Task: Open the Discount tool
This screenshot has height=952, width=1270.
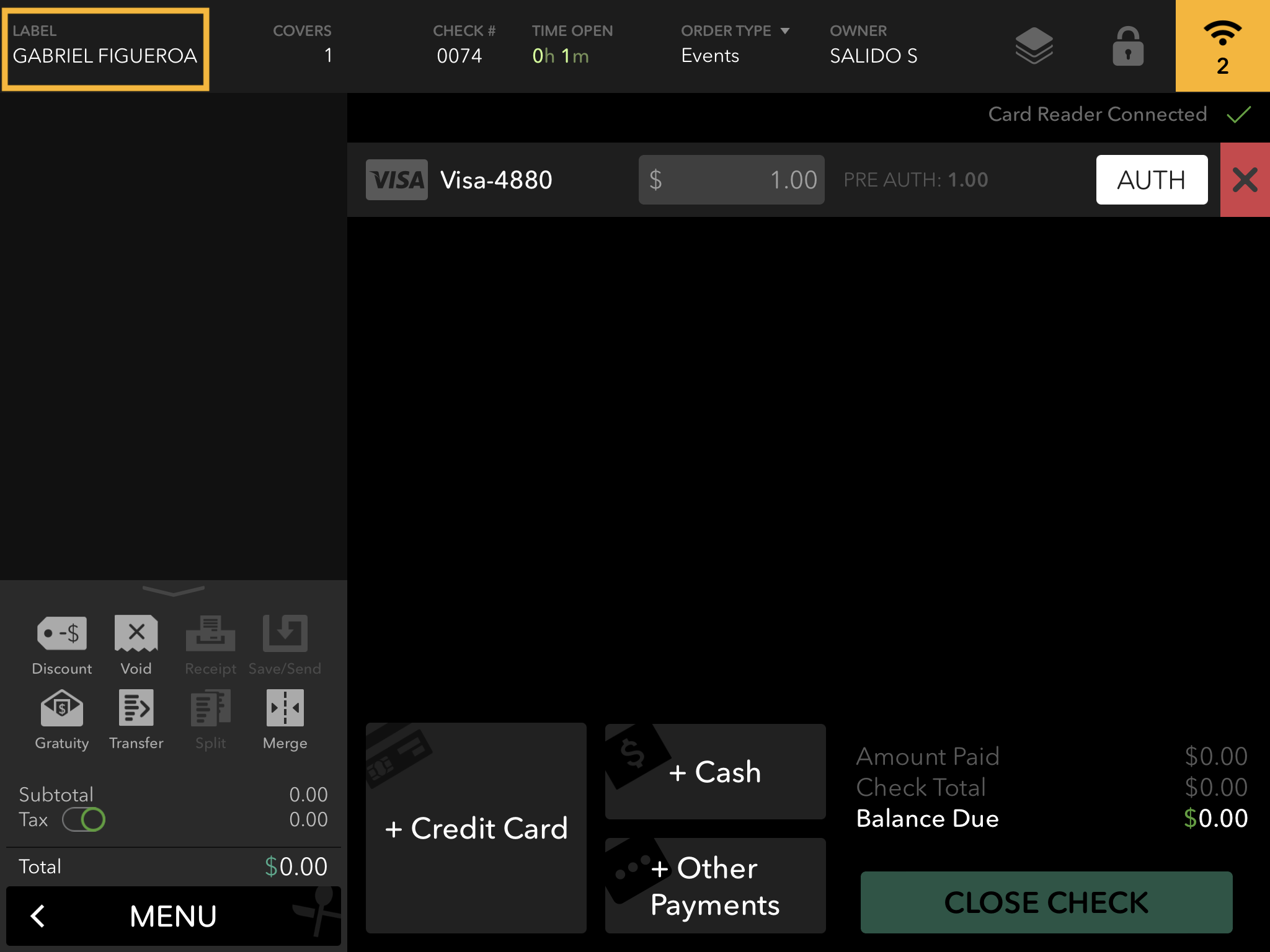Action: pos(62,645)
